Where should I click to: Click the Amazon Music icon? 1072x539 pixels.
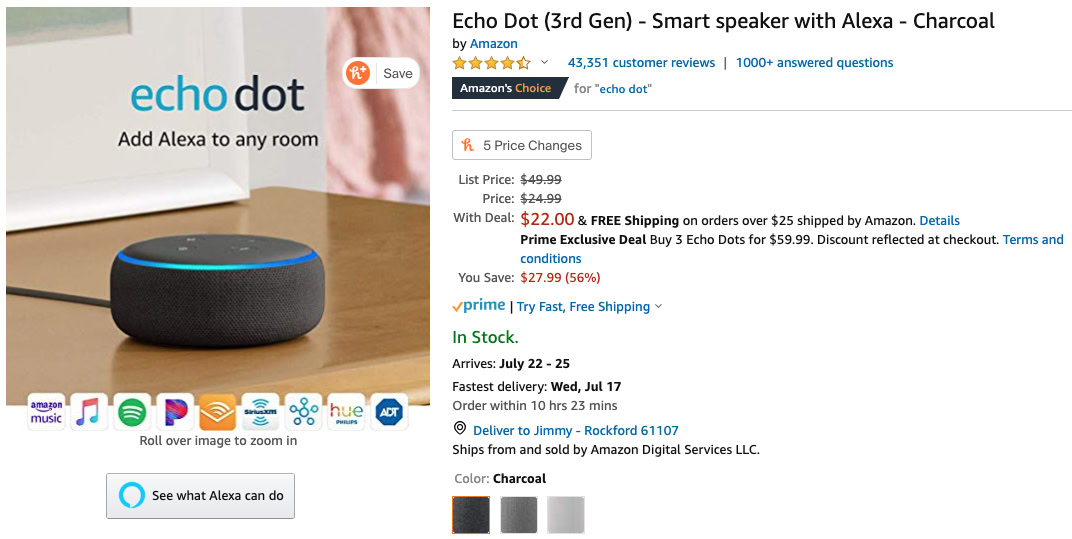(46, 411)
